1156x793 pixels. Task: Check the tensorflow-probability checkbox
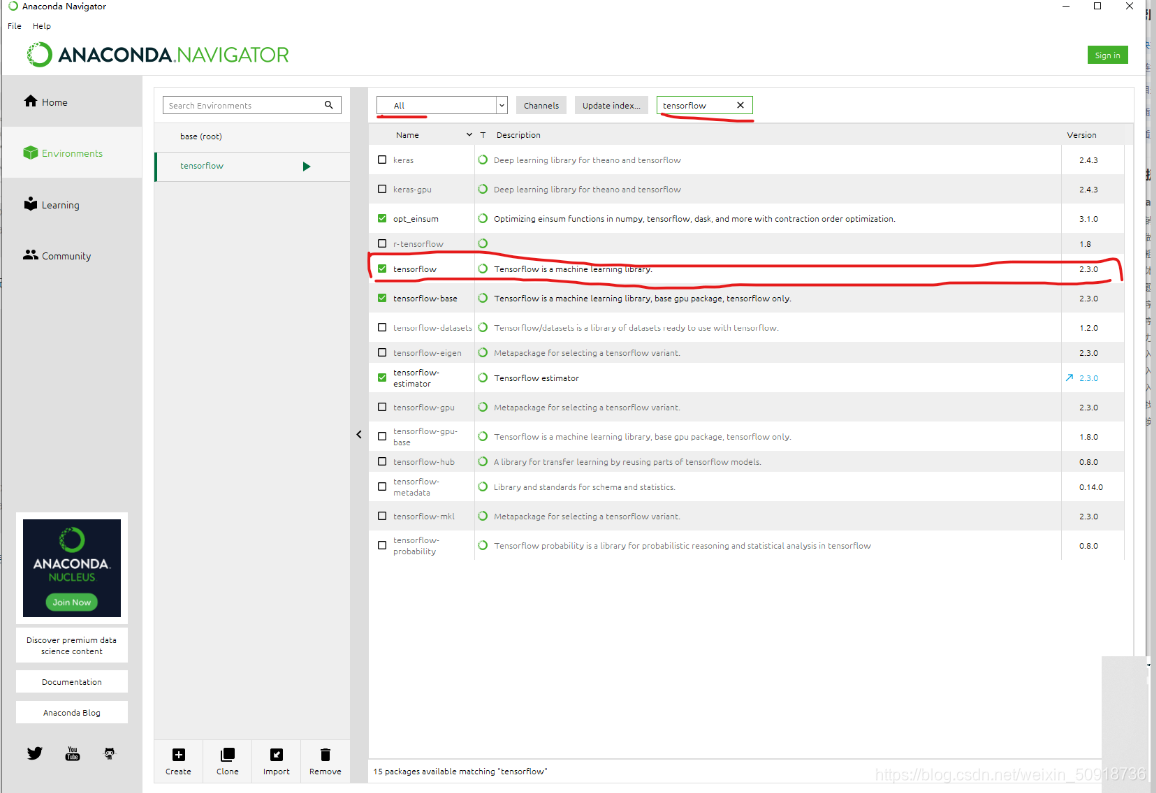pyautogui.click(x=382, y=545)
